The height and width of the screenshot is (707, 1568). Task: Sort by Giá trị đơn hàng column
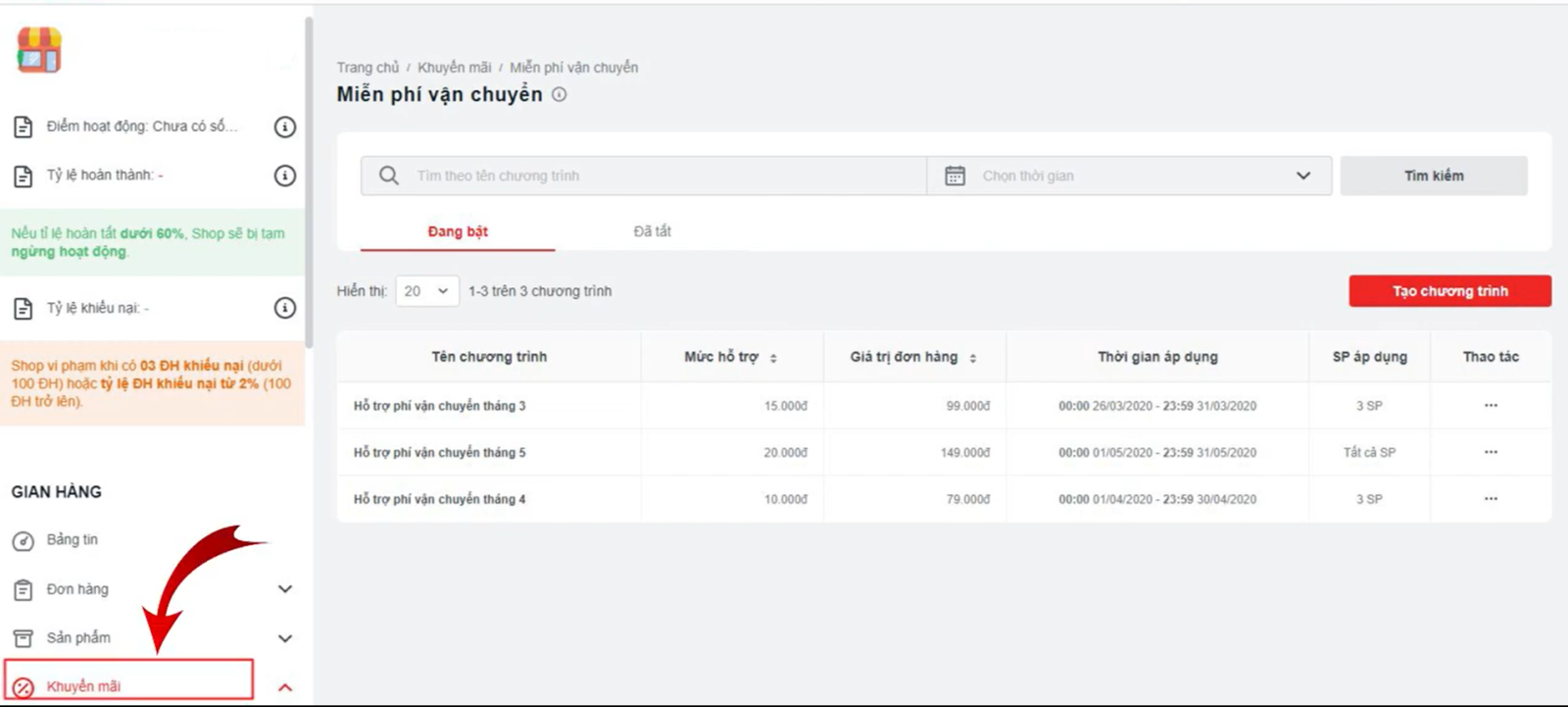click(972, 358)
